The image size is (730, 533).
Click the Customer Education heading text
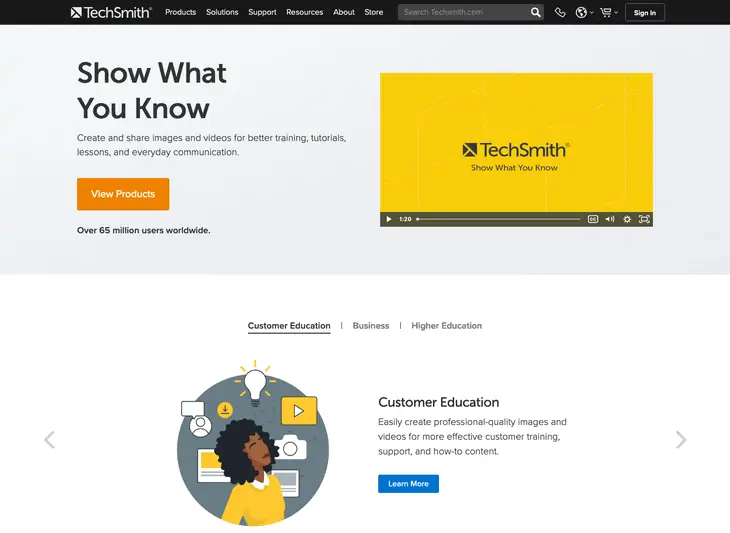point(439,402)
